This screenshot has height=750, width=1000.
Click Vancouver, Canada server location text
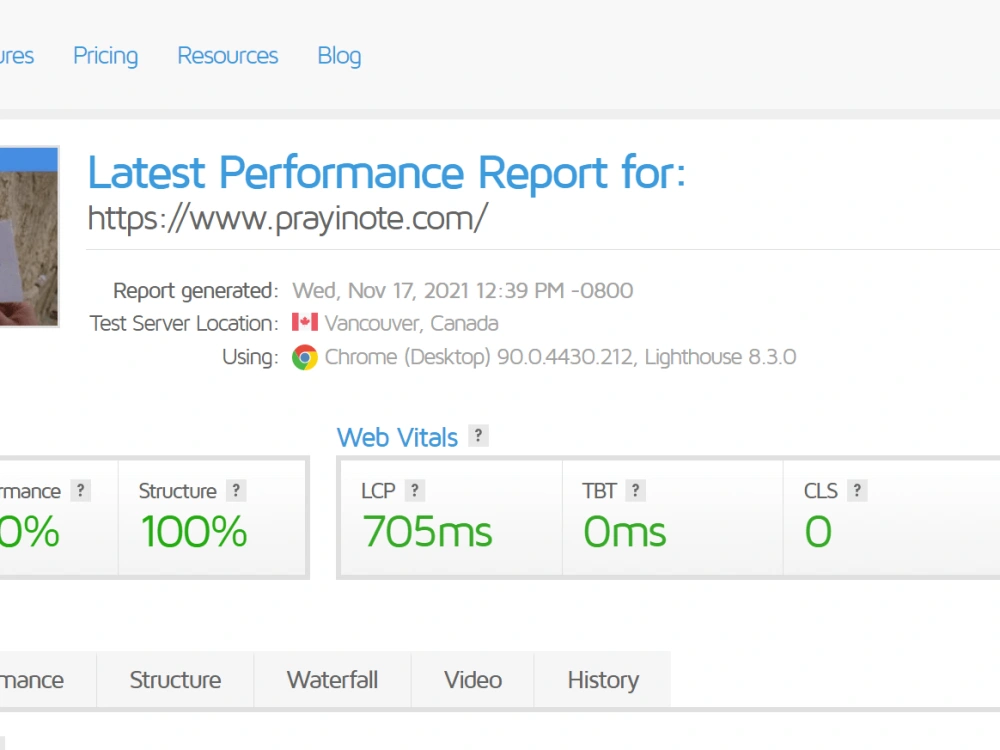pyautogui.click(x=411, y=323)
